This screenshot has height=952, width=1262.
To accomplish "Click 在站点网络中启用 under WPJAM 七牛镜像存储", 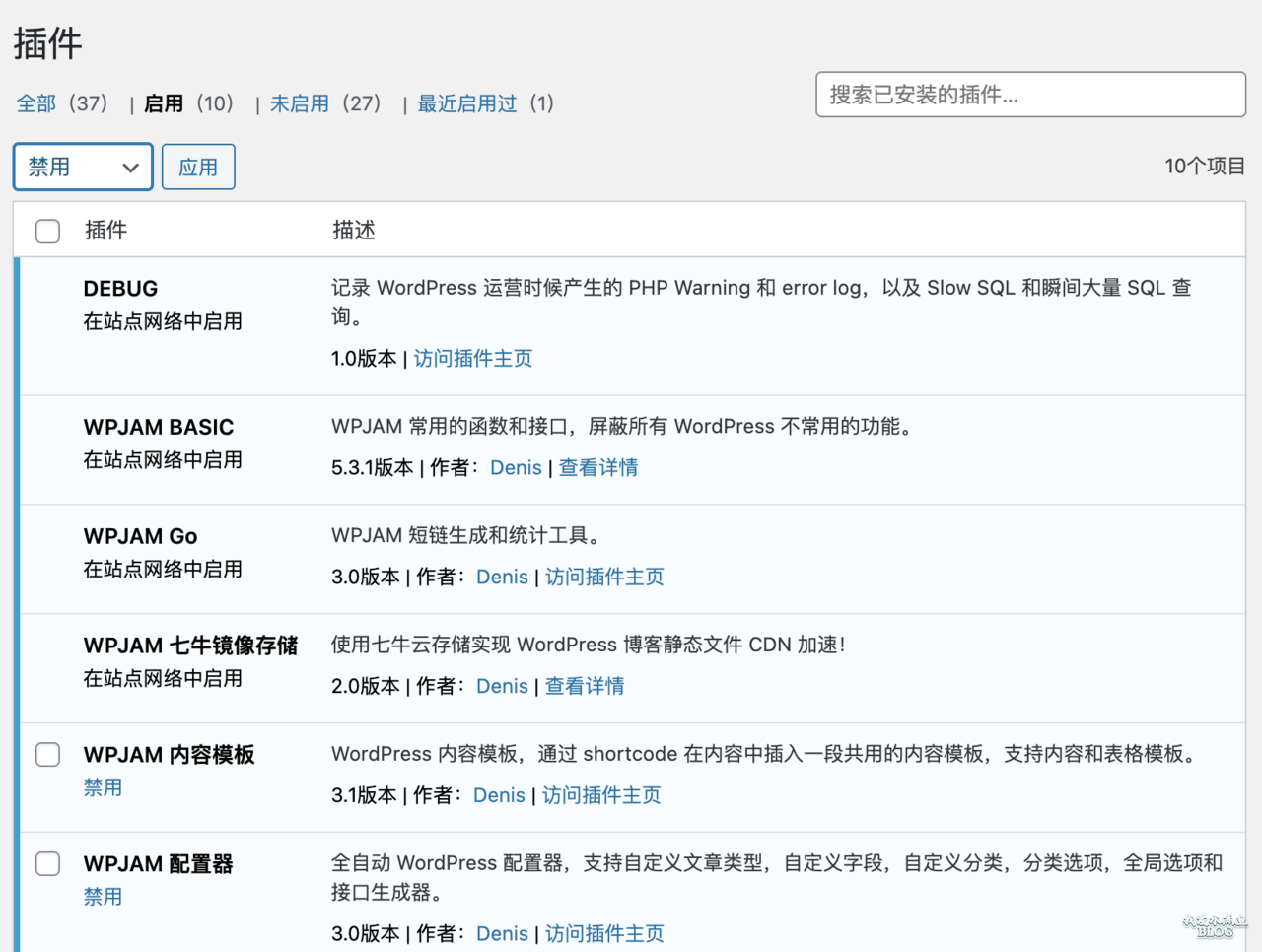I will [163, 678].
